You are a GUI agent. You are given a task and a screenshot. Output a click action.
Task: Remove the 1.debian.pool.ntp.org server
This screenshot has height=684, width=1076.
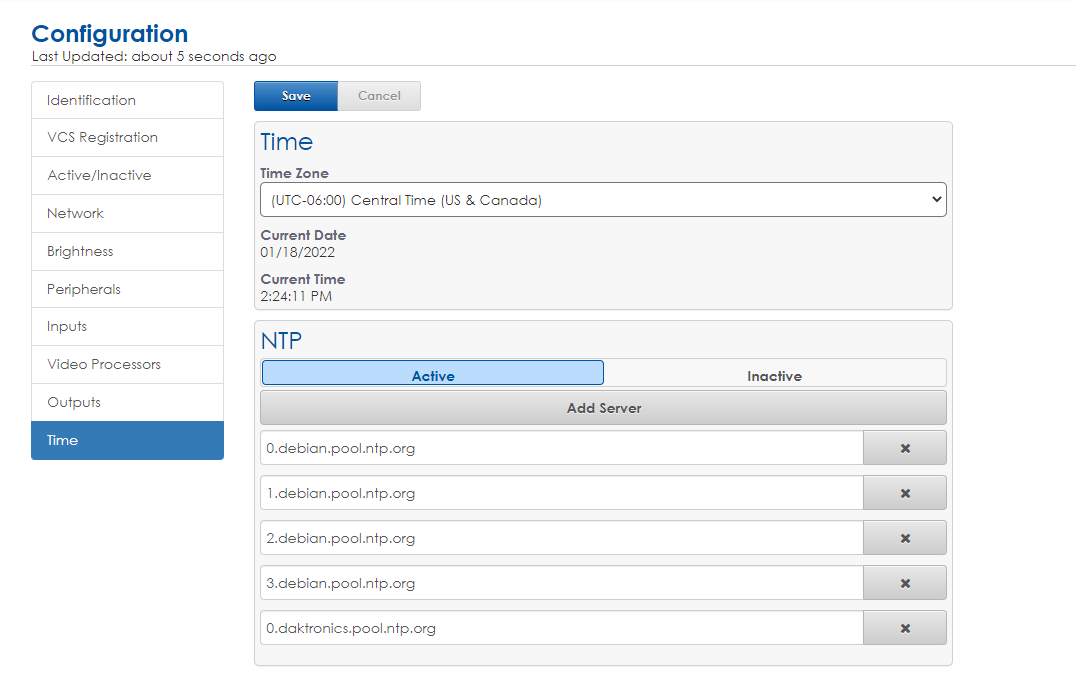click(x=904, y=492)
